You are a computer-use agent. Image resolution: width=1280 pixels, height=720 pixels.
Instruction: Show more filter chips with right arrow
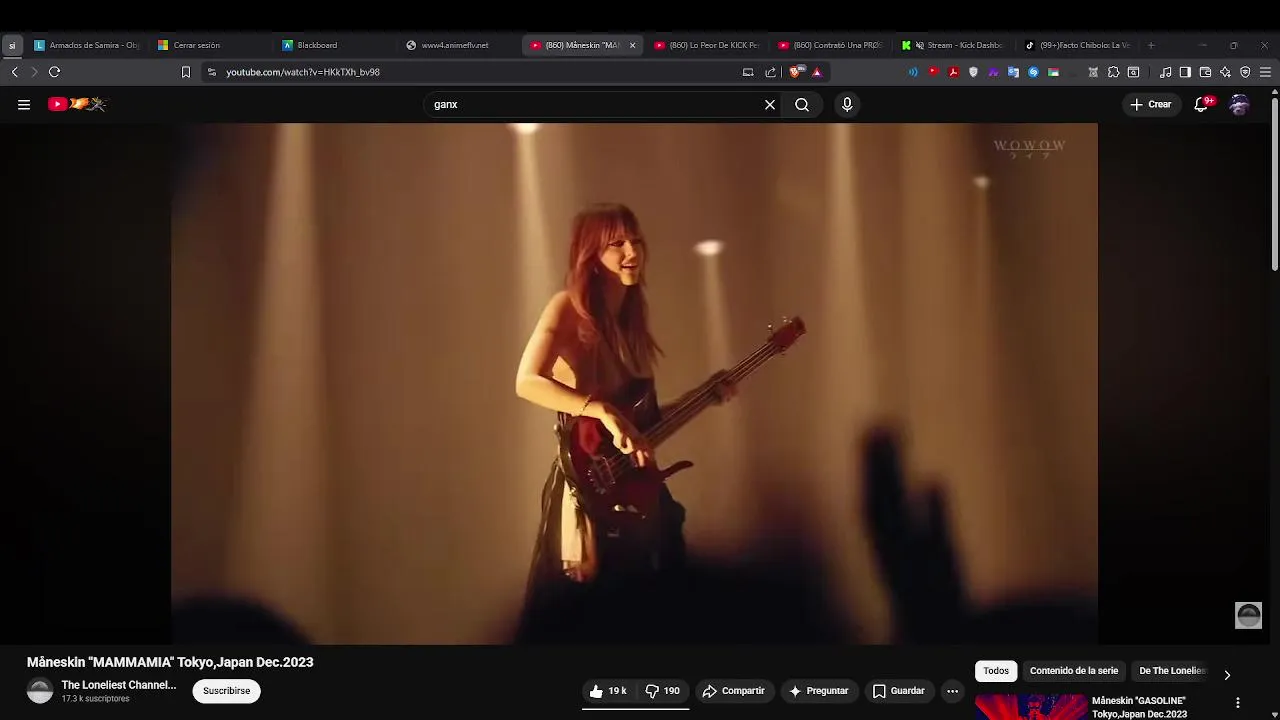coord(1227,675)
